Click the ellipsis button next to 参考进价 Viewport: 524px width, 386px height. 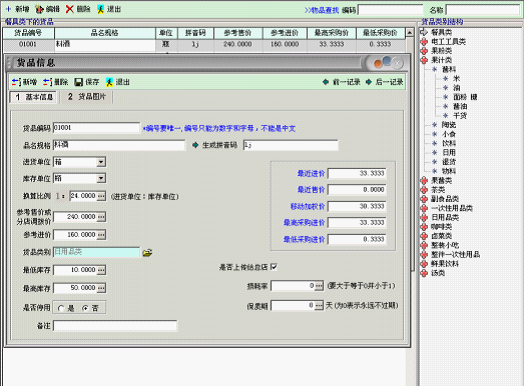(x=101, y=235)
